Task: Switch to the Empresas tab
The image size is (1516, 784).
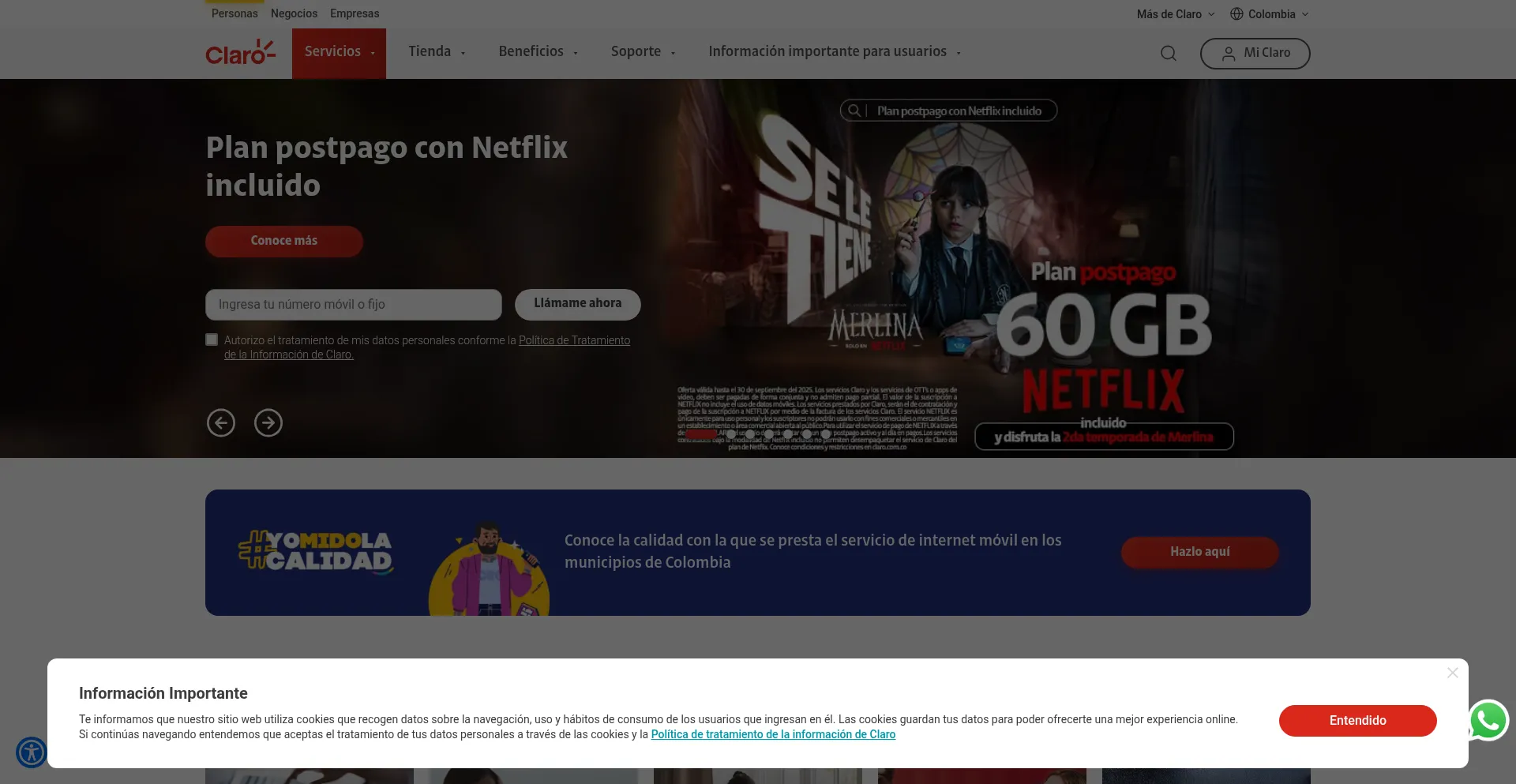Action: (x=355, y=13)
